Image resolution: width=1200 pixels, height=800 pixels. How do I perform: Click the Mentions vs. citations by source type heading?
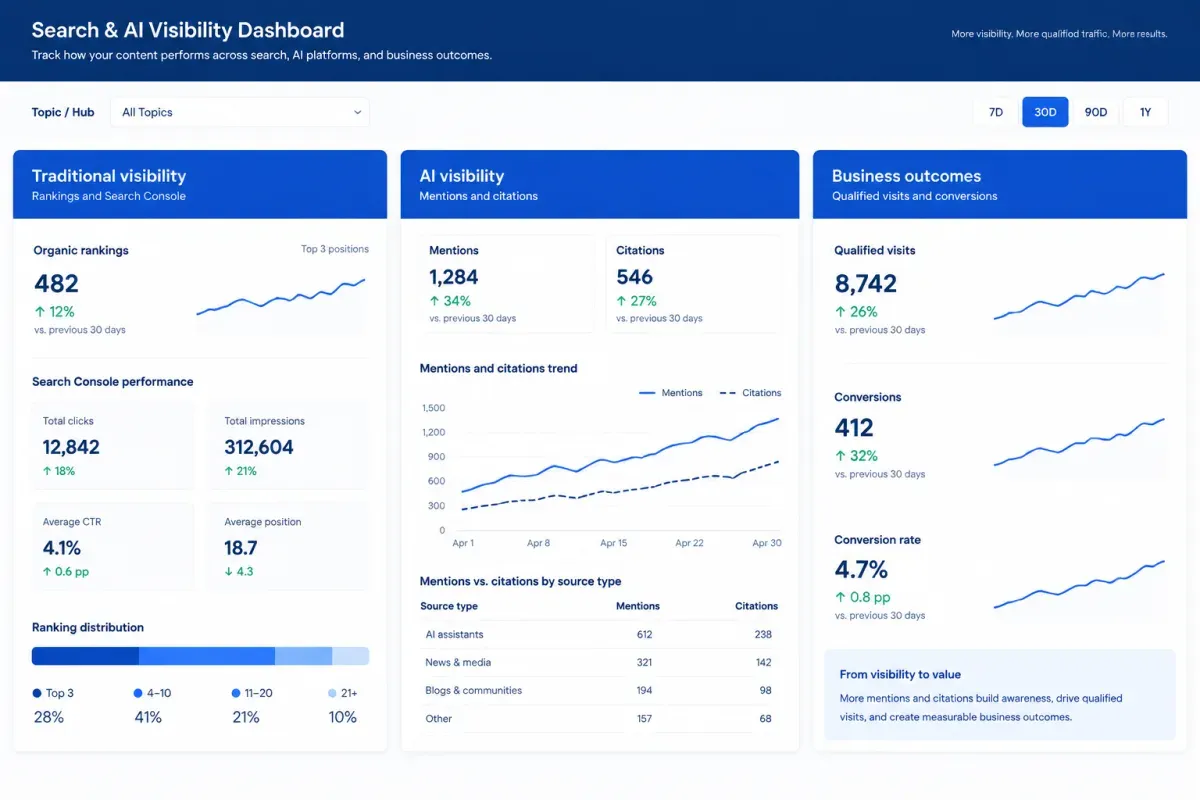click(520, 581)
